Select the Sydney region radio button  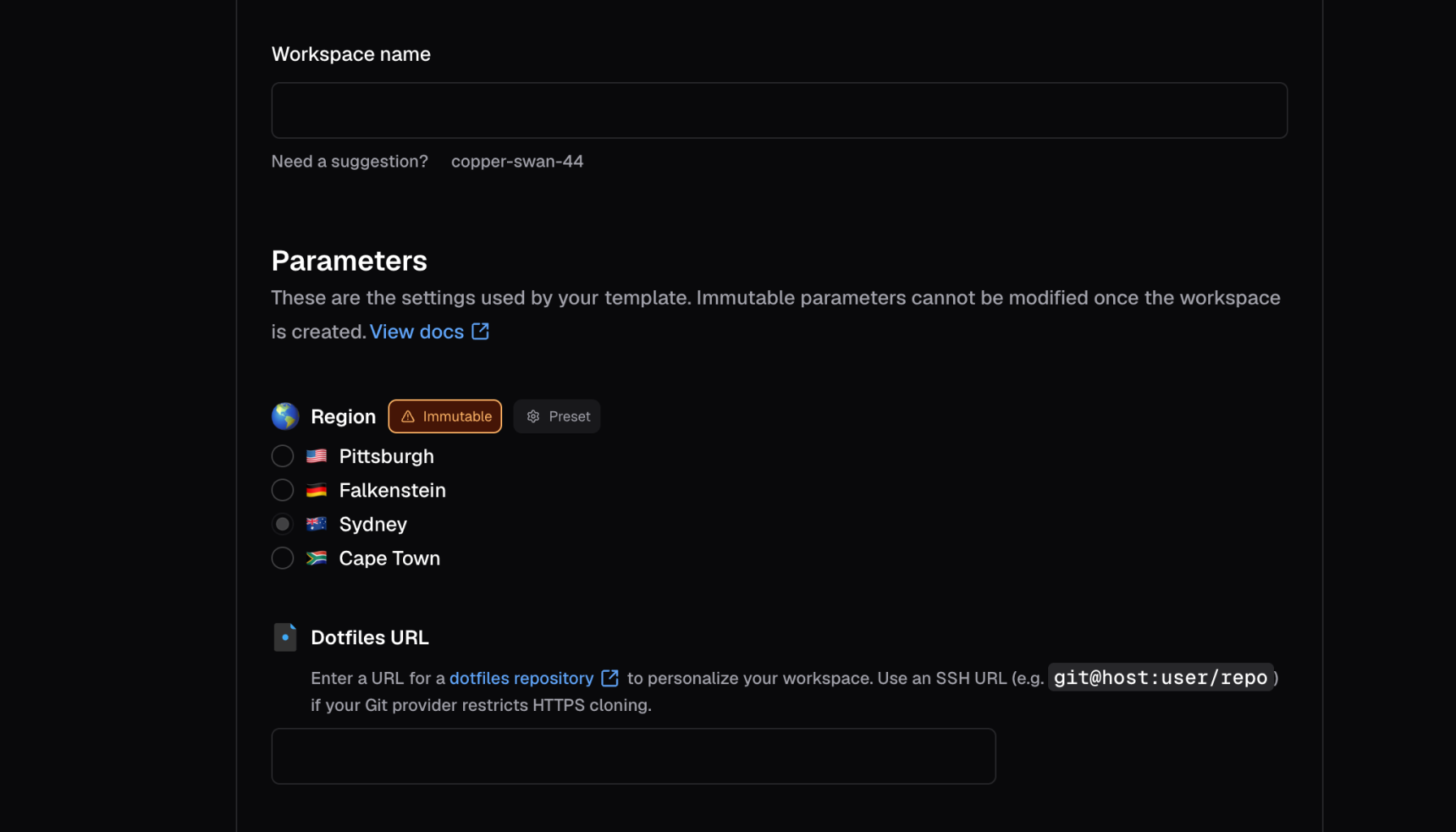(x=283, y=525)
